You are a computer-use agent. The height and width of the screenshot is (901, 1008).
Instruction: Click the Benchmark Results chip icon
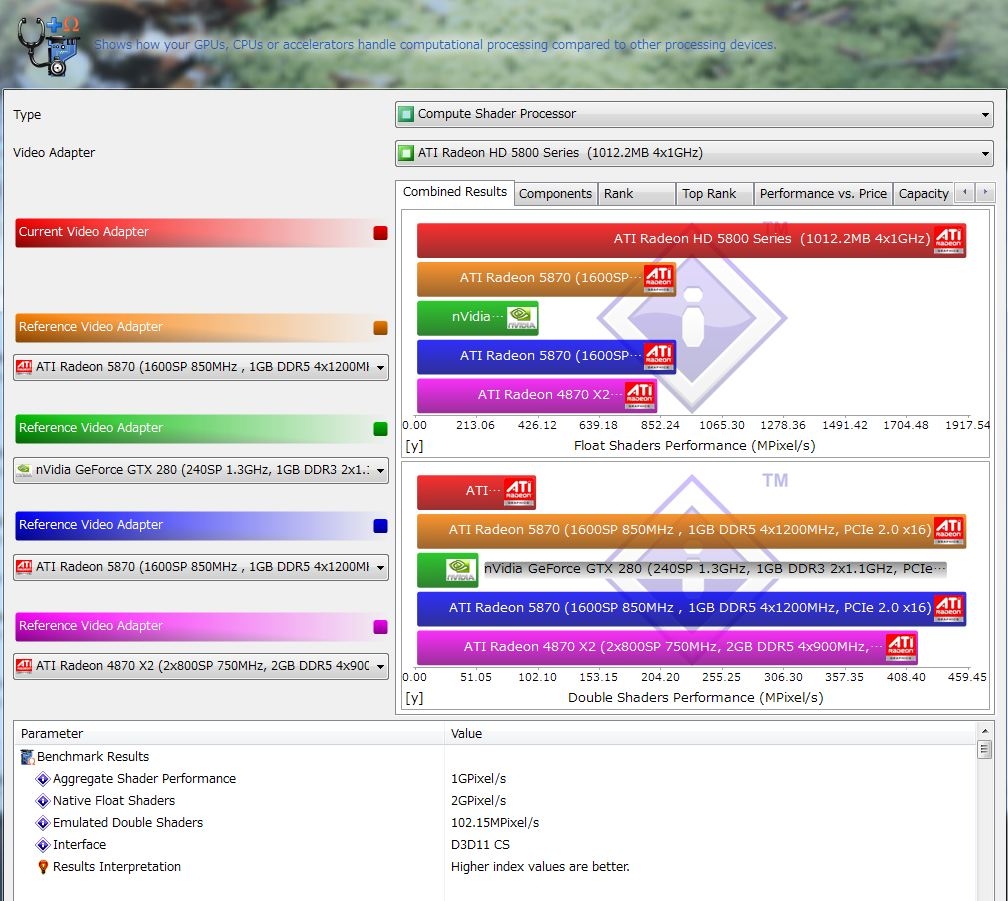tap(28, 757)
